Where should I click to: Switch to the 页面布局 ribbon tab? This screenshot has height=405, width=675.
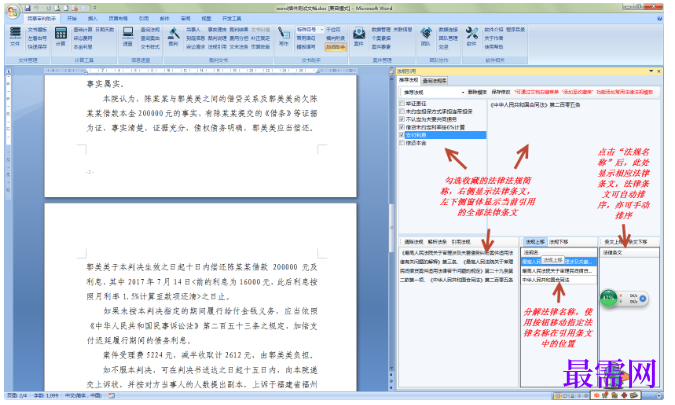point(118,19)
